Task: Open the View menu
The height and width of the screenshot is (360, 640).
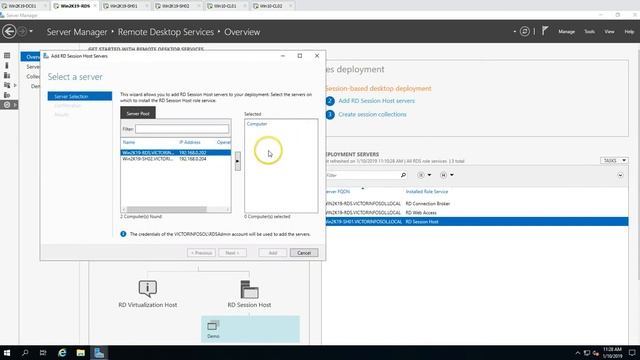Action: pos(609,31)
